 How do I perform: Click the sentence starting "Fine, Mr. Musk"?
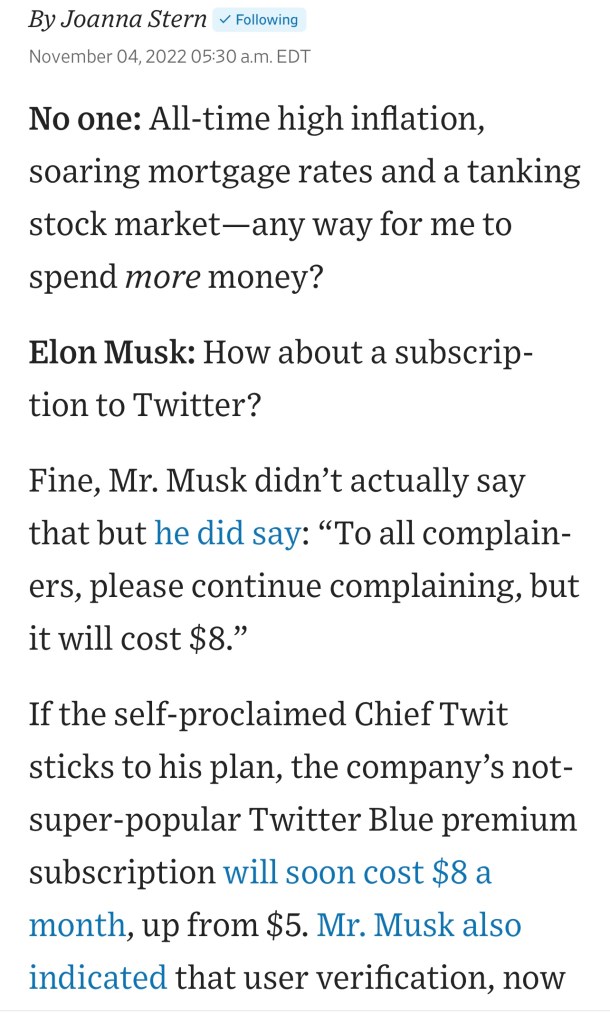[x=276, y=481]
